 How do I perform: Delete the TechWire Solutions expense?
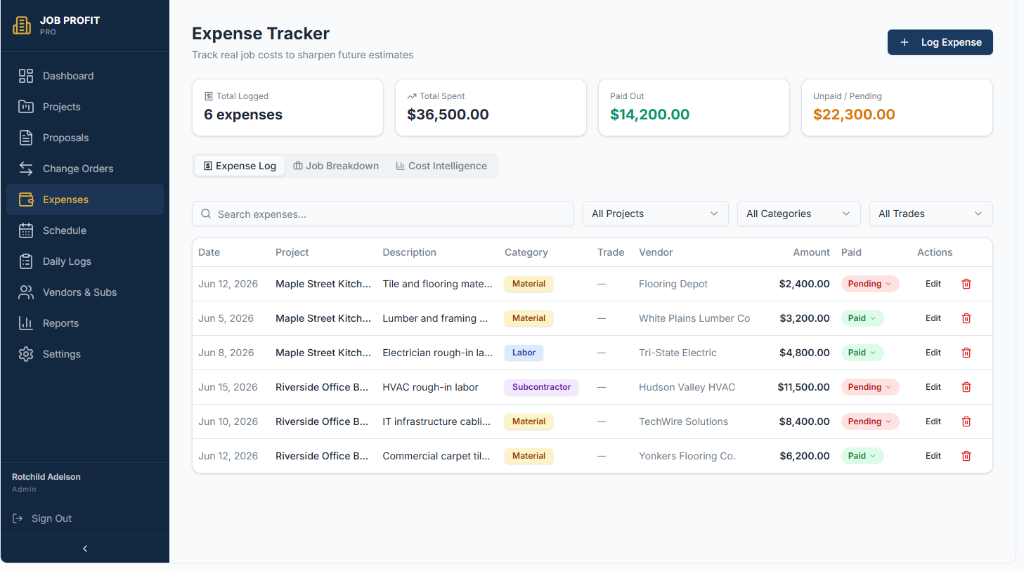pyautogui.click(x=966, y=421)
